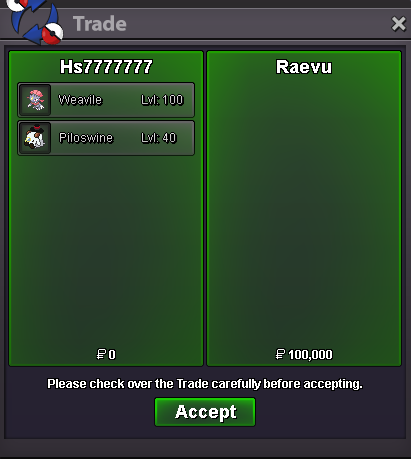Click the Trade window title text

pos(100,24)
